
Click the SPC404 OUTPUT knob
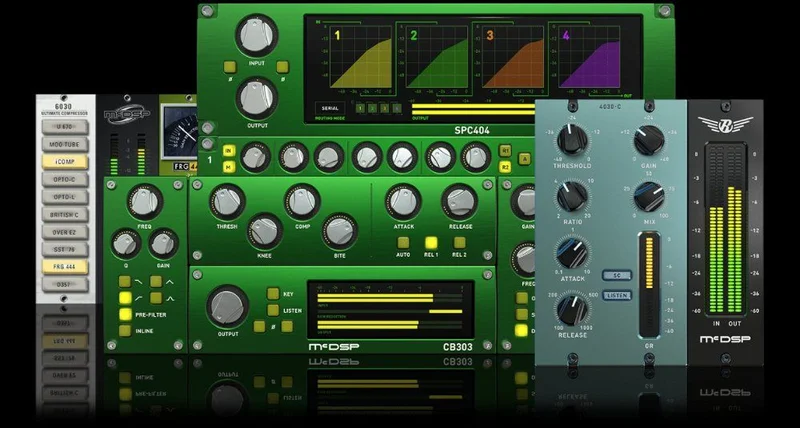[x=257, y=98]
